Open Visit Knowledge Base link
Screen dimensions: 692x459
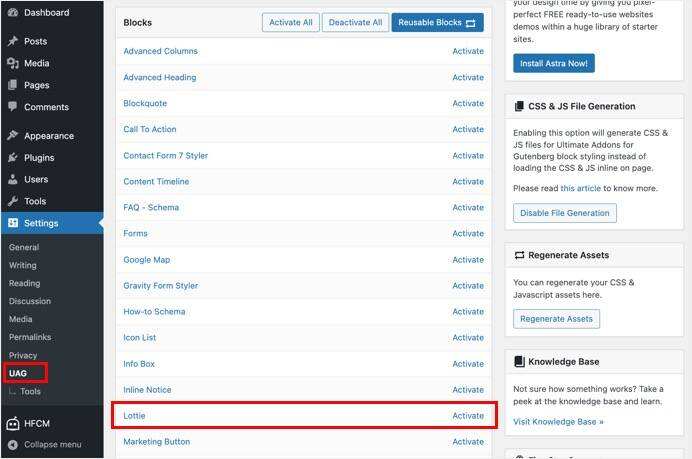click(x=558, y=422)
